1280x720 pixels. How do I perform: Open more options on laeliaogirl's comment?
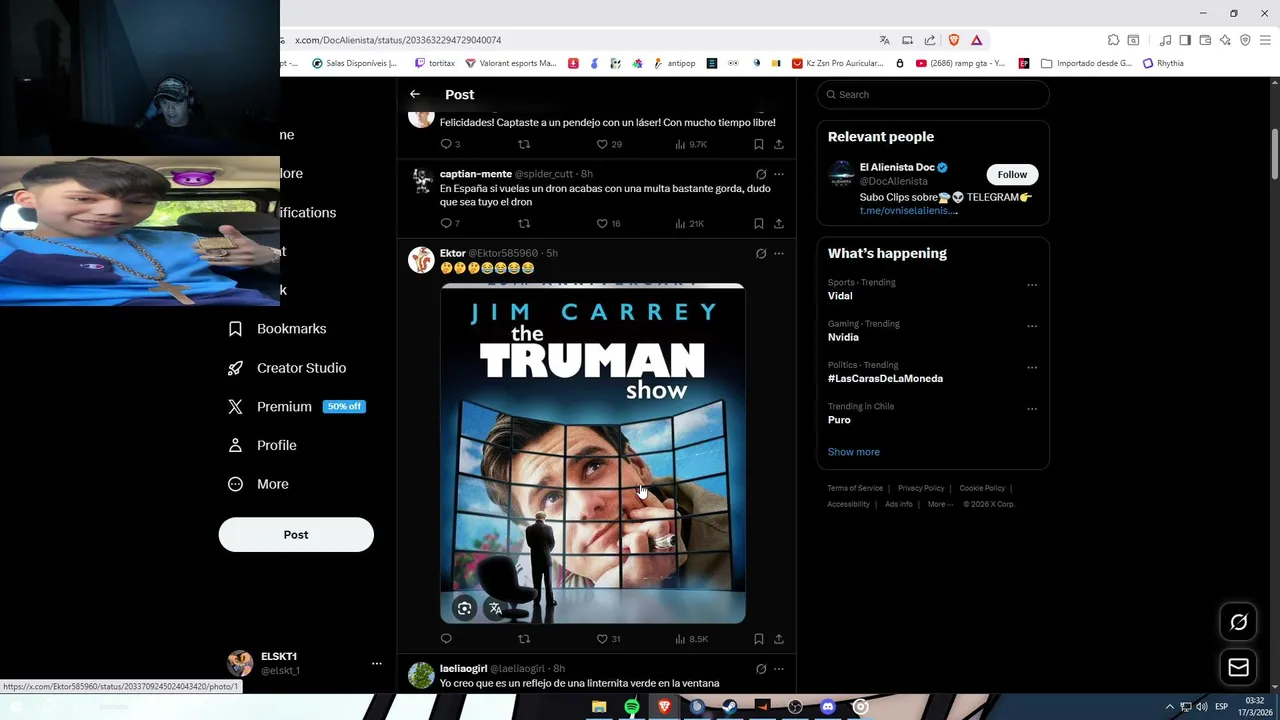(779, 669)
